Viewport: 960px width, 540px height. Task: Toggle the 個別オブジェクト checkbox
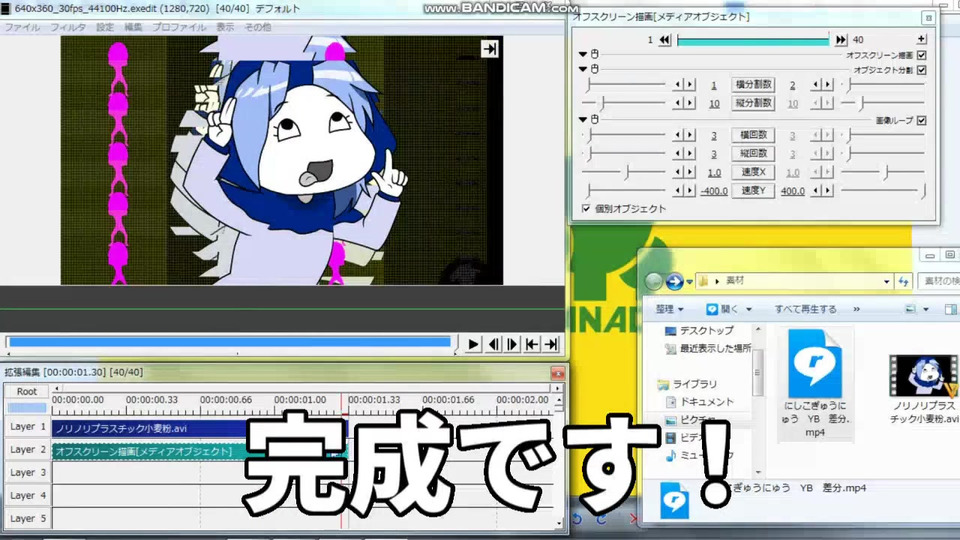(x=586, y=209)
